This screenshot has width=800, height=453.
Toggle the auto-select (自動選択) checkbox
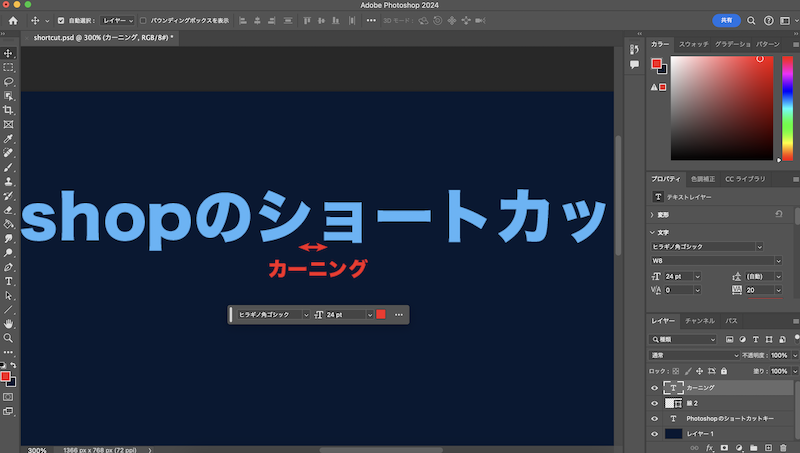61,20
